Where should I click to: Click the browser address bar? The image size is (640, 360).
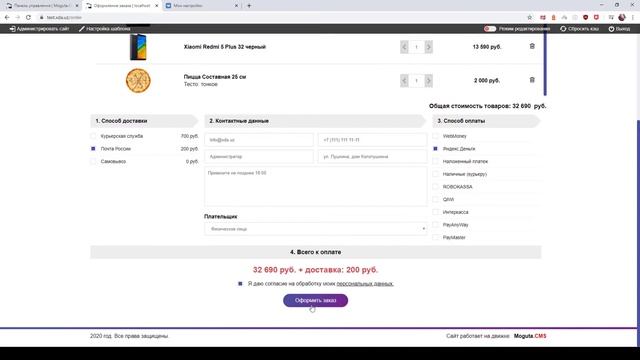click(282, 18)
